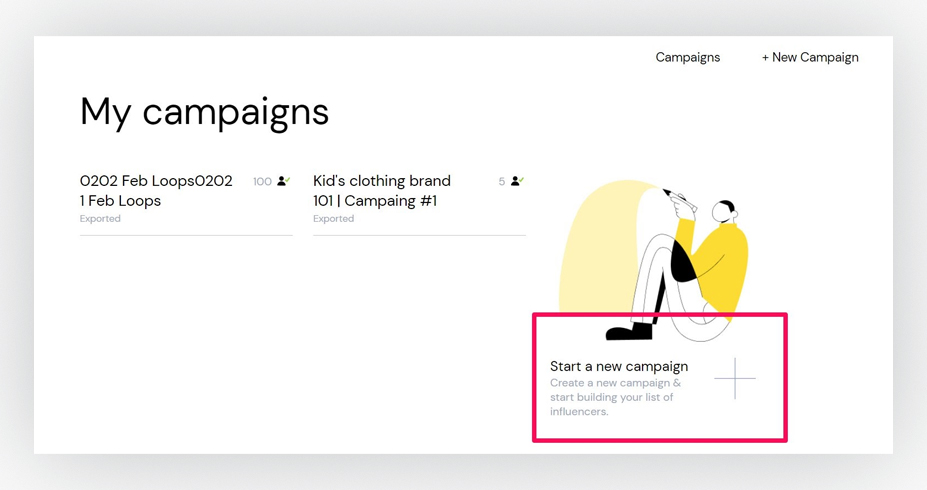The height and width of the screenshot is (490, 927).
Task: Click the 100 influencer count
Action: click(x=262, y=181)
